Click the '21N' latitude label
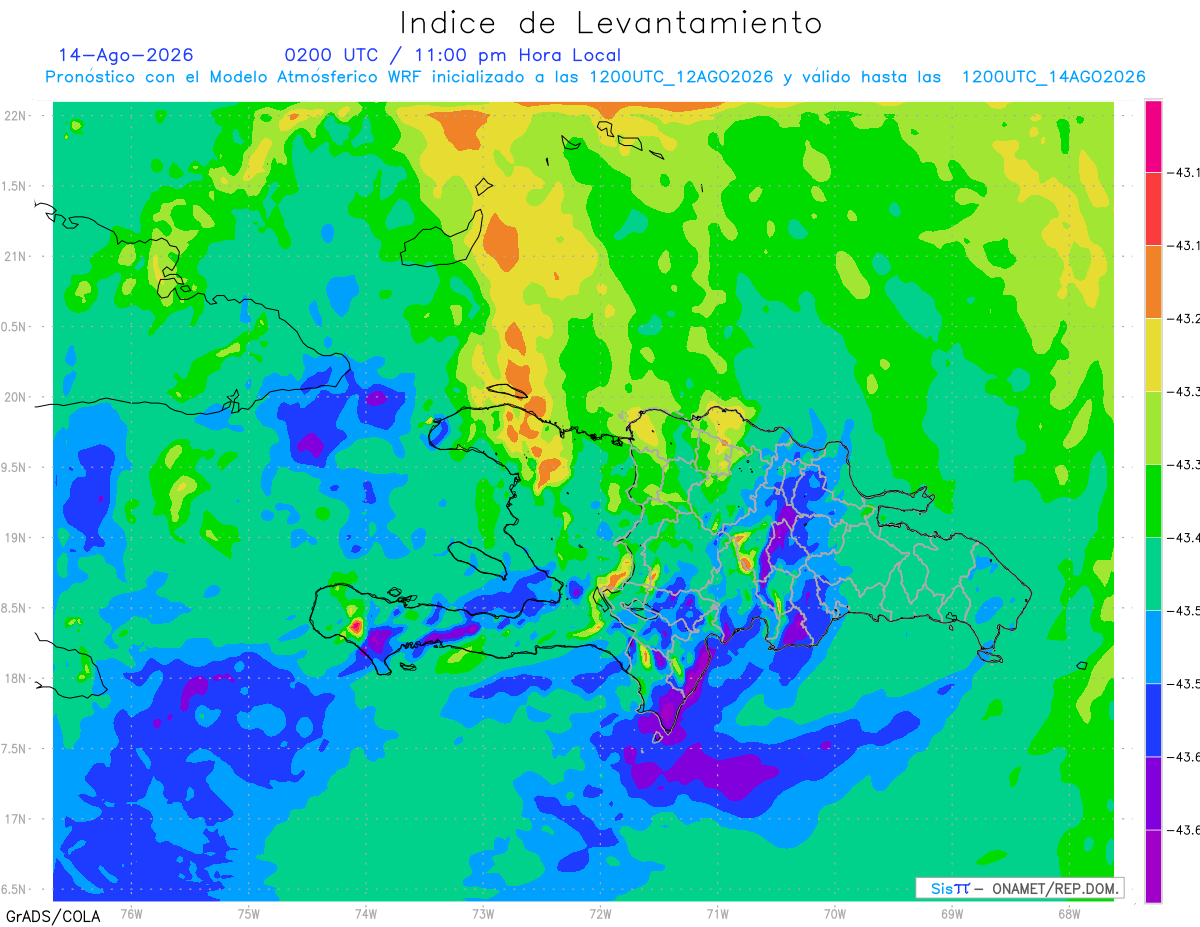This screenshot has height=927, width=1200. (x=15, y=256)
